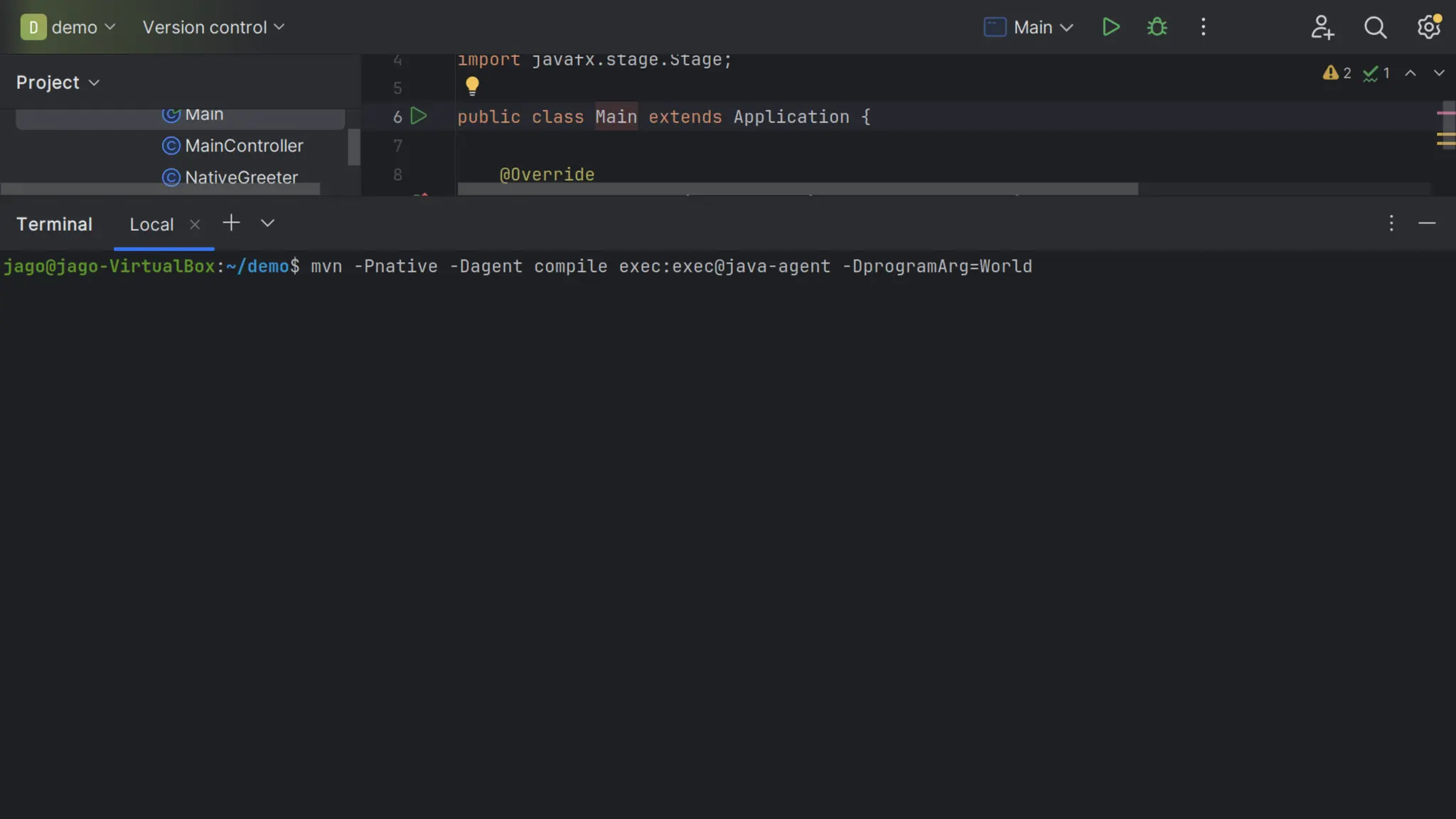Add a new terminal tab

click(x=231, y=223)
